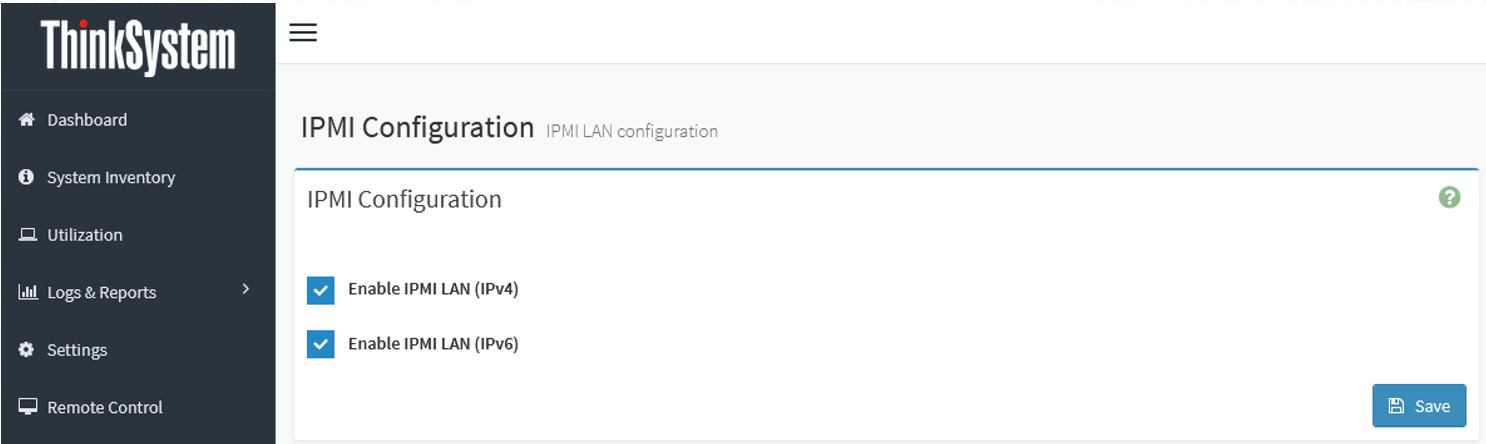Click the Enable IPMI LAN (IPv4) label
This screenshot has height=444, width=1486.
click(x=433, y=289)
